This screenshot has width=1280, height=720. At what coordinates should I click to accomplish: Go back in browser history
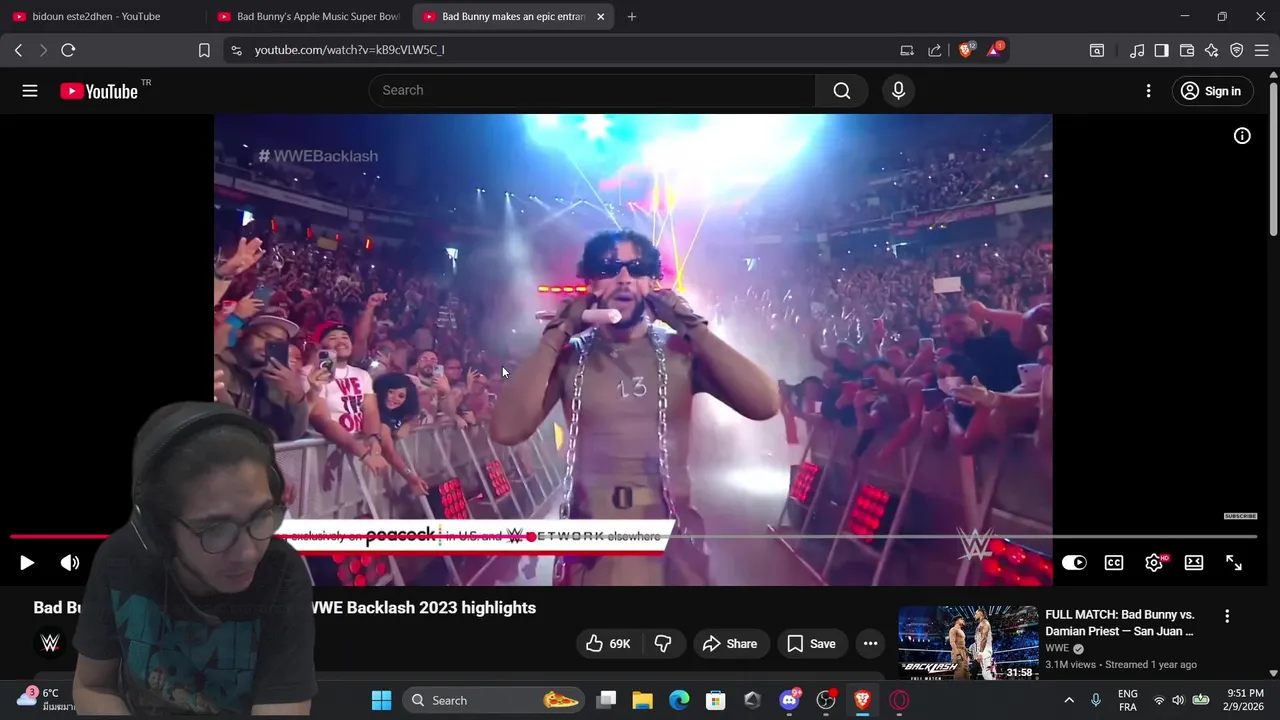tap(19, 50)
